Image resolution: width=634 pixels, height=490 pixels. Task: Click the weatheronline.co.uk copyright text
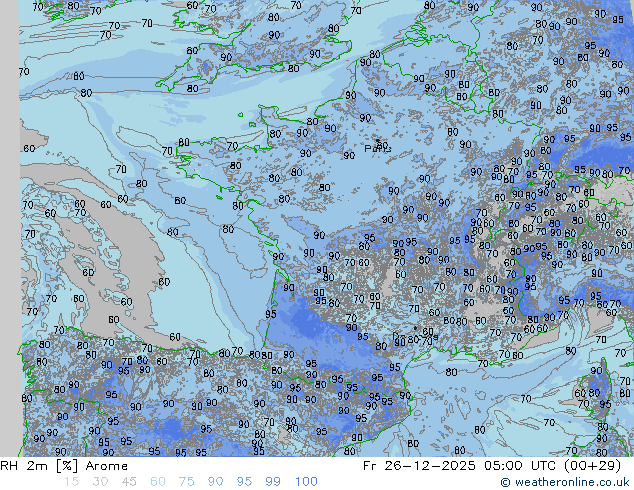[x=565, y=482]
